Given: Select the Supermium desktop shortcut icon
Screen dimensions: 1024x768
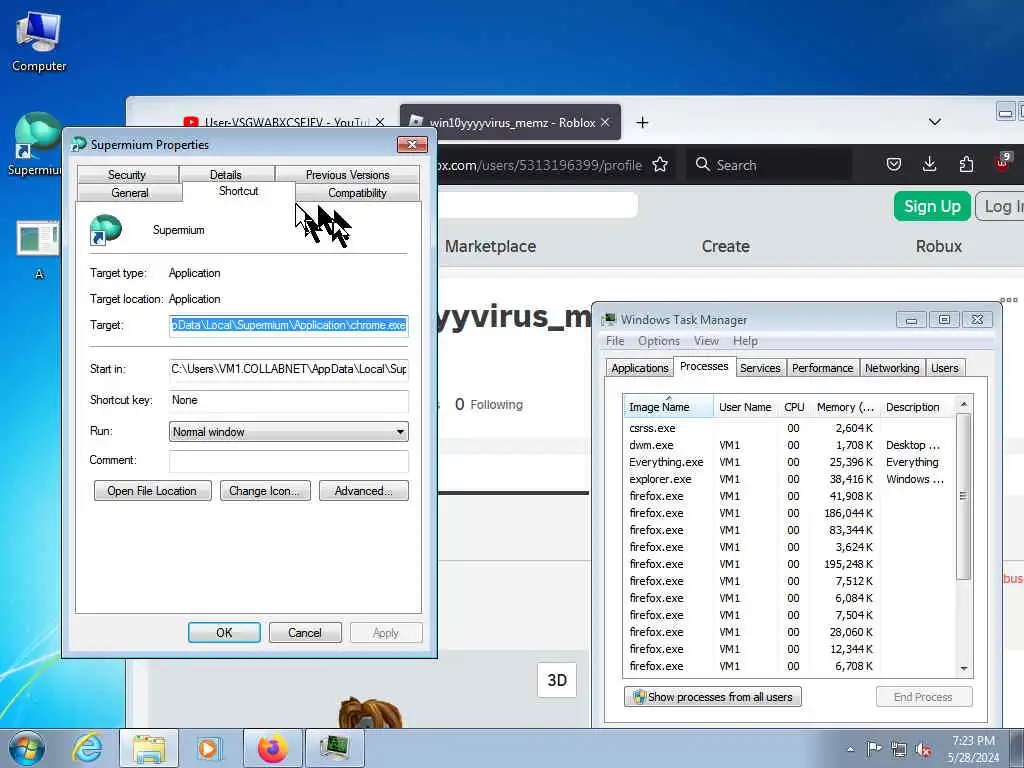Looking at the screenshot, I should coord(36,145).
